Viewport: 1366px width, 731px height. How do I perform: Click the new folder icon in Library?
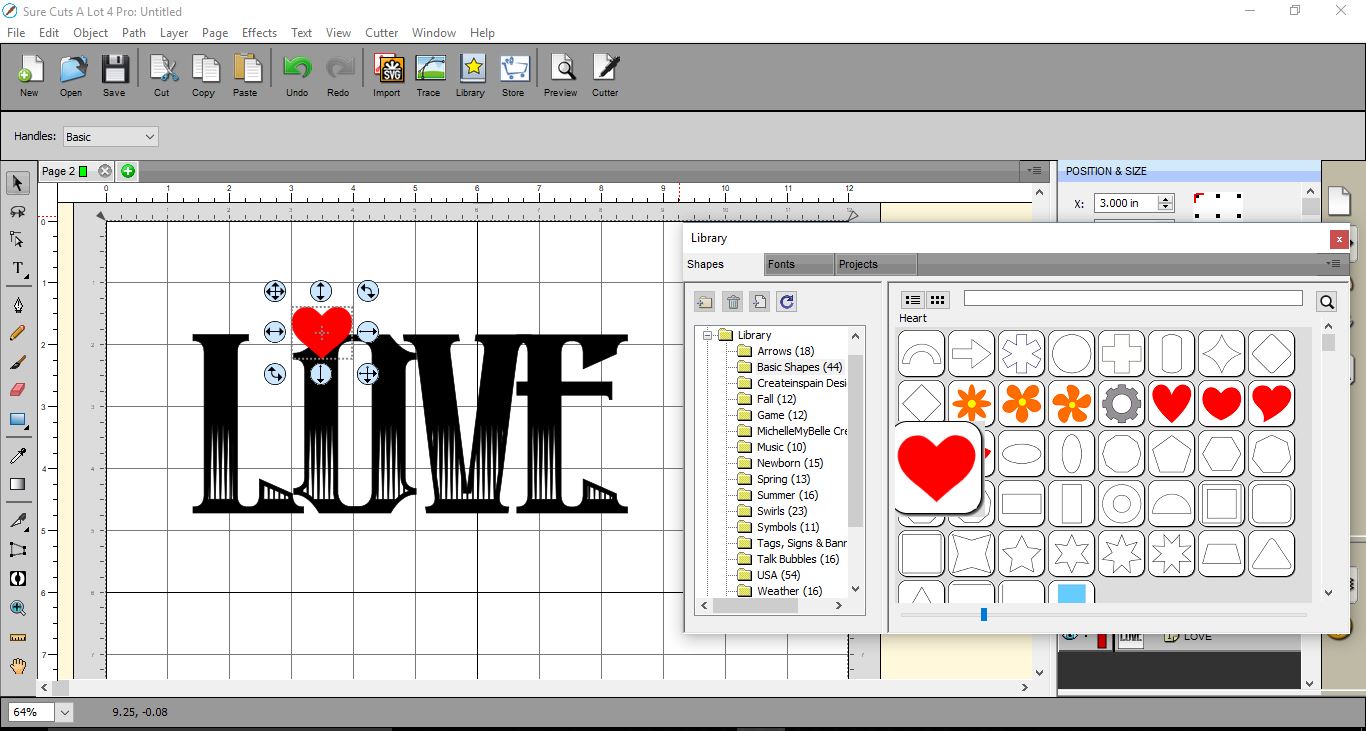click(705, 302)
